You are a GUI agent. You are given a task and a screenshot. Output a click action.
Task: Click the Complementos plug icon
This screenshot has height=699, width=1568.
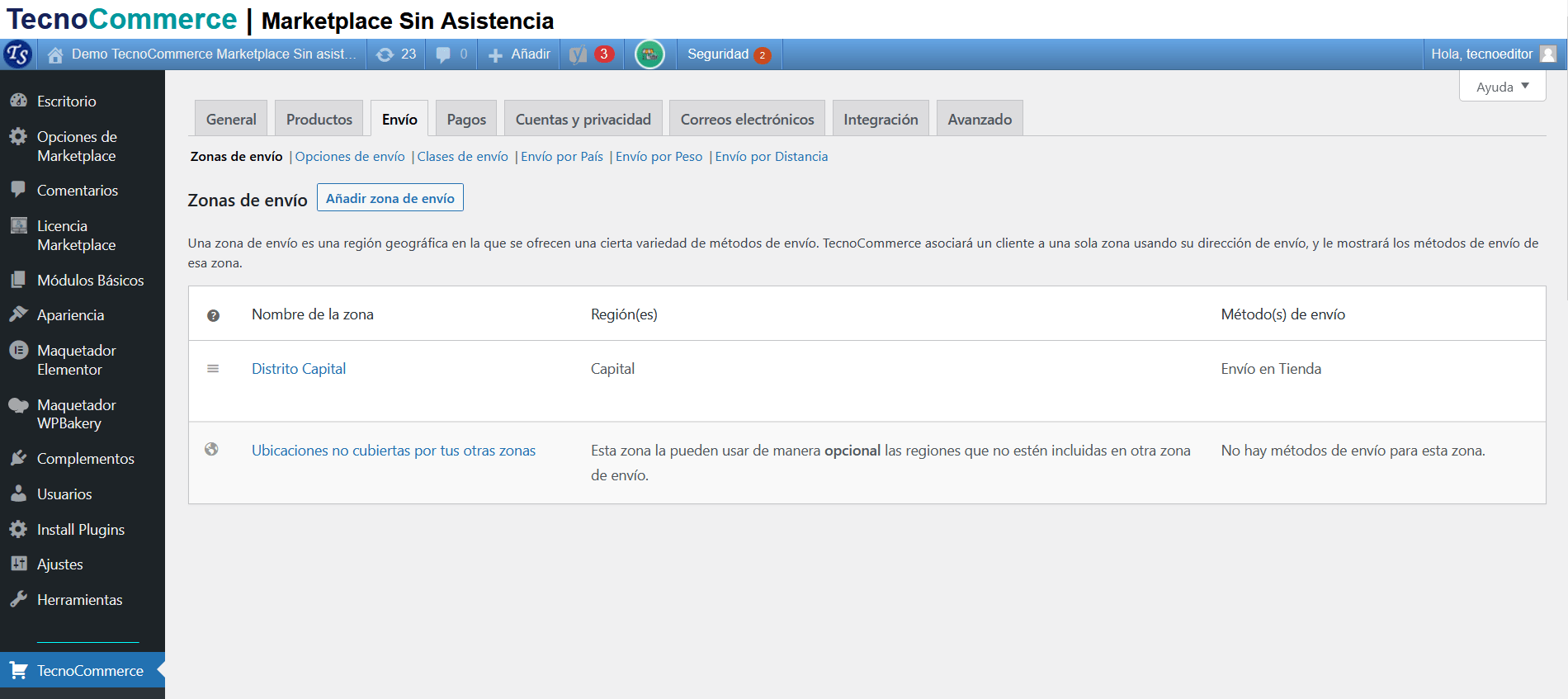[18, 458]
